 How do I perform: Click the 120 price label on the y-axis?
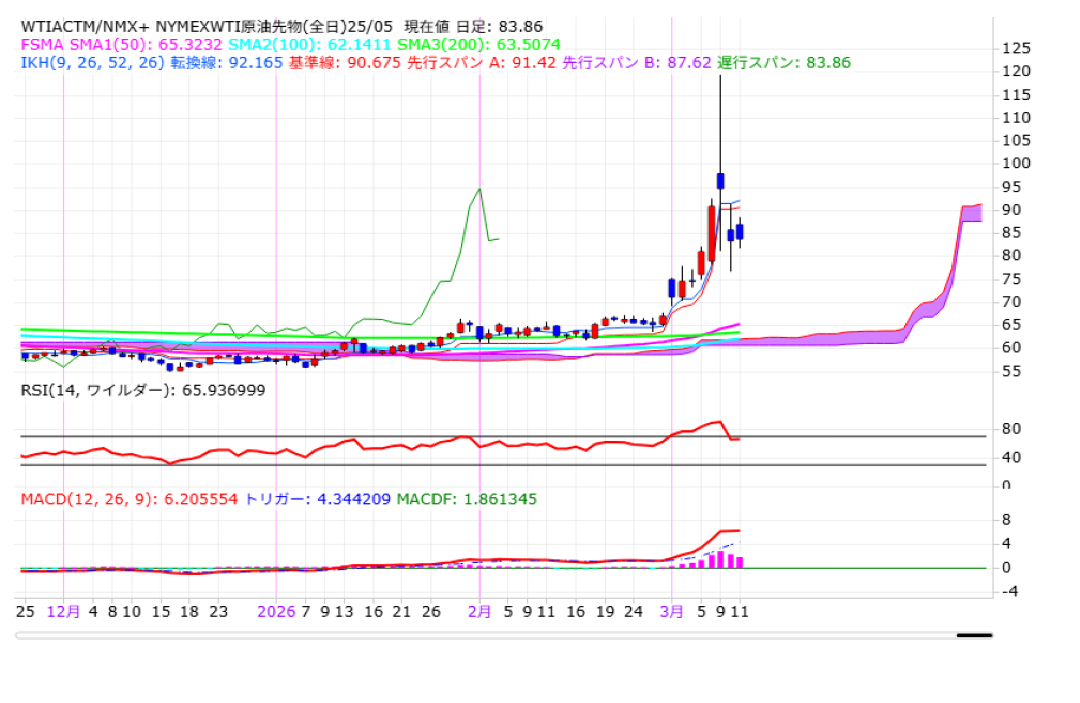pos(1016,71)
